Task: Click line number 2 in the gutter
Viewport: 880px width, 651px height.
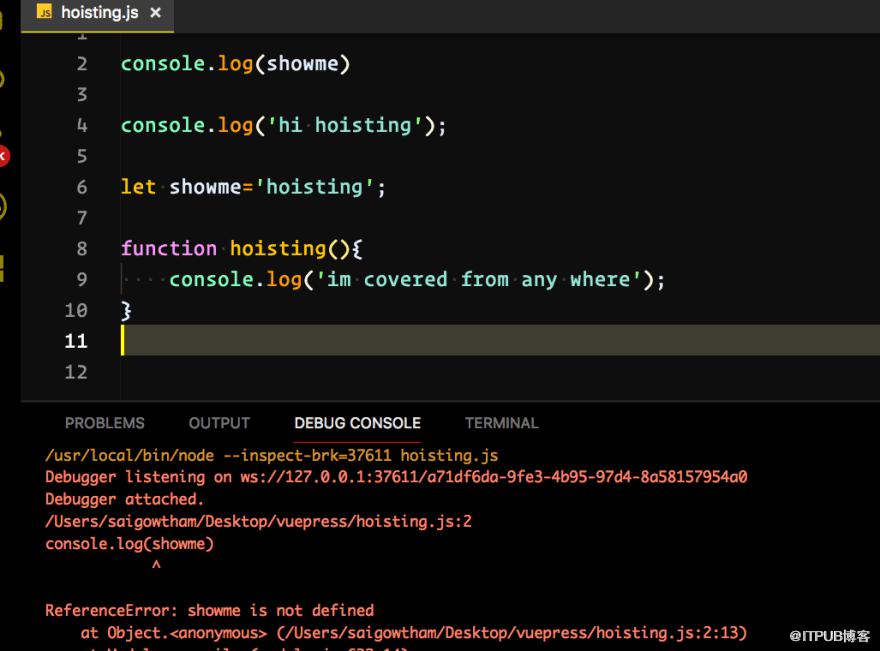Action: coord(82,64)
